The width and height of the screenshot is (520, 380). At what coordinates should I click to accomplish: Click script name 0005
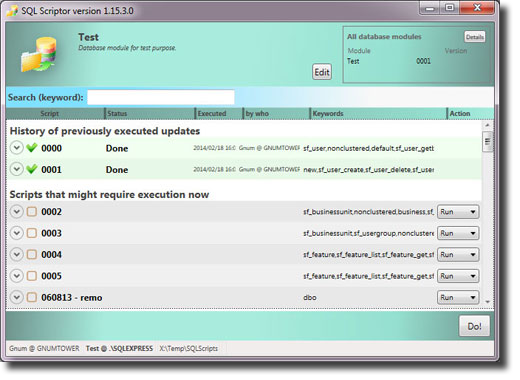pos(51,276)
